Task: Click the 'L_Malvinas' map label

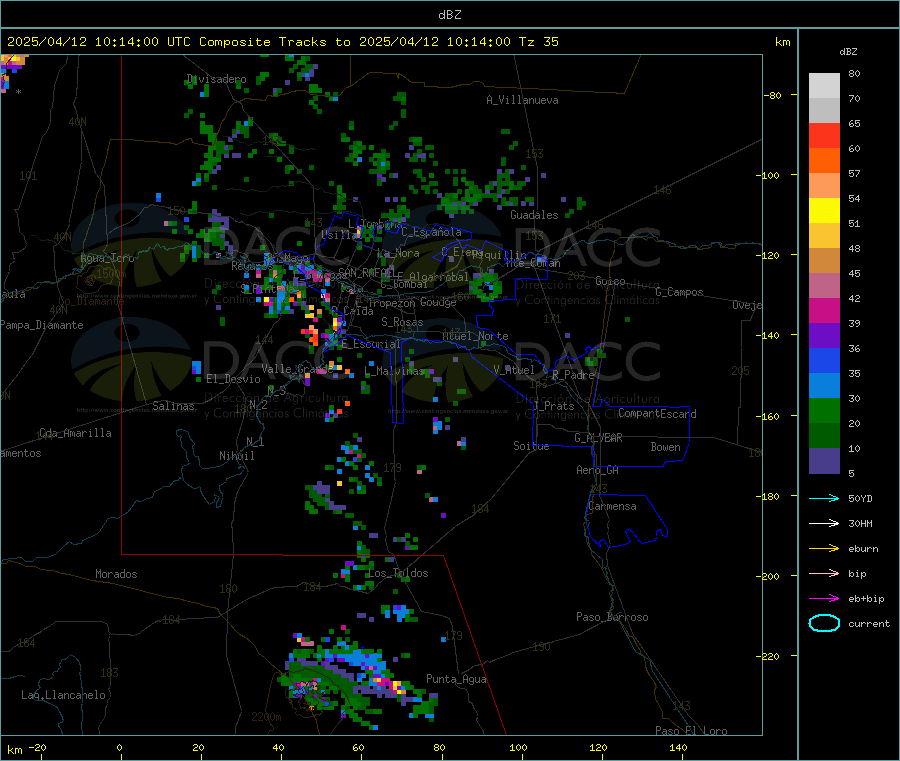Action: 394,371
